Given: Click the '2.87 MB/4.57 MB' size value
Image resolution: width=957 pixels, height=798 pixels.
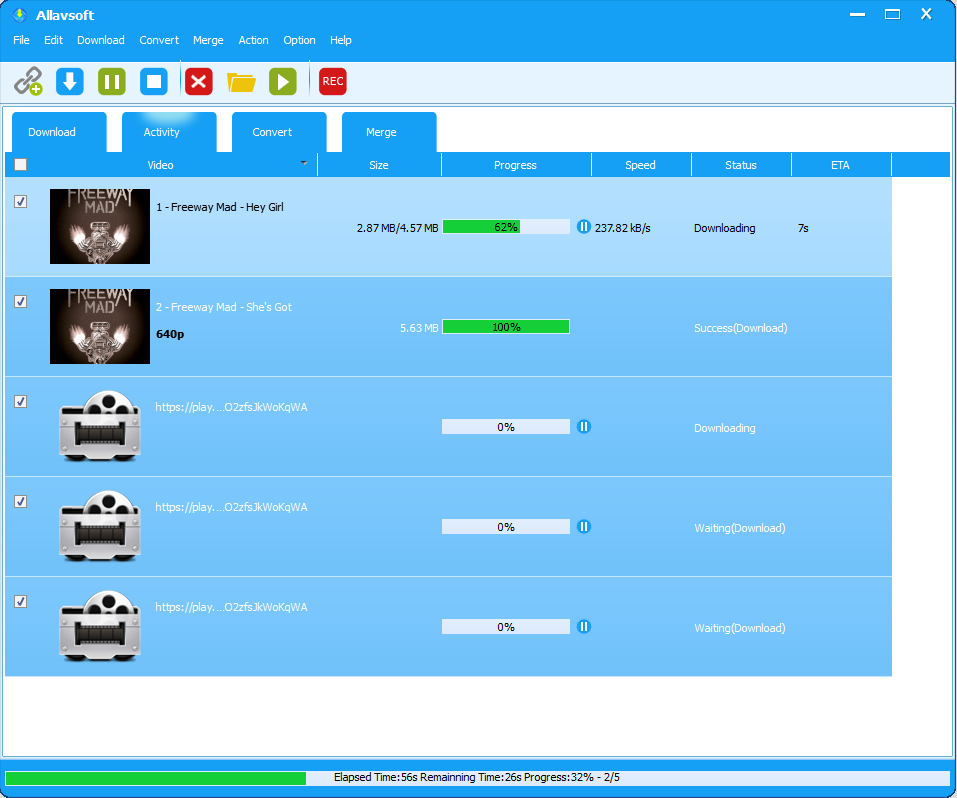Looking at the screenshot, I should pos(397,228).
